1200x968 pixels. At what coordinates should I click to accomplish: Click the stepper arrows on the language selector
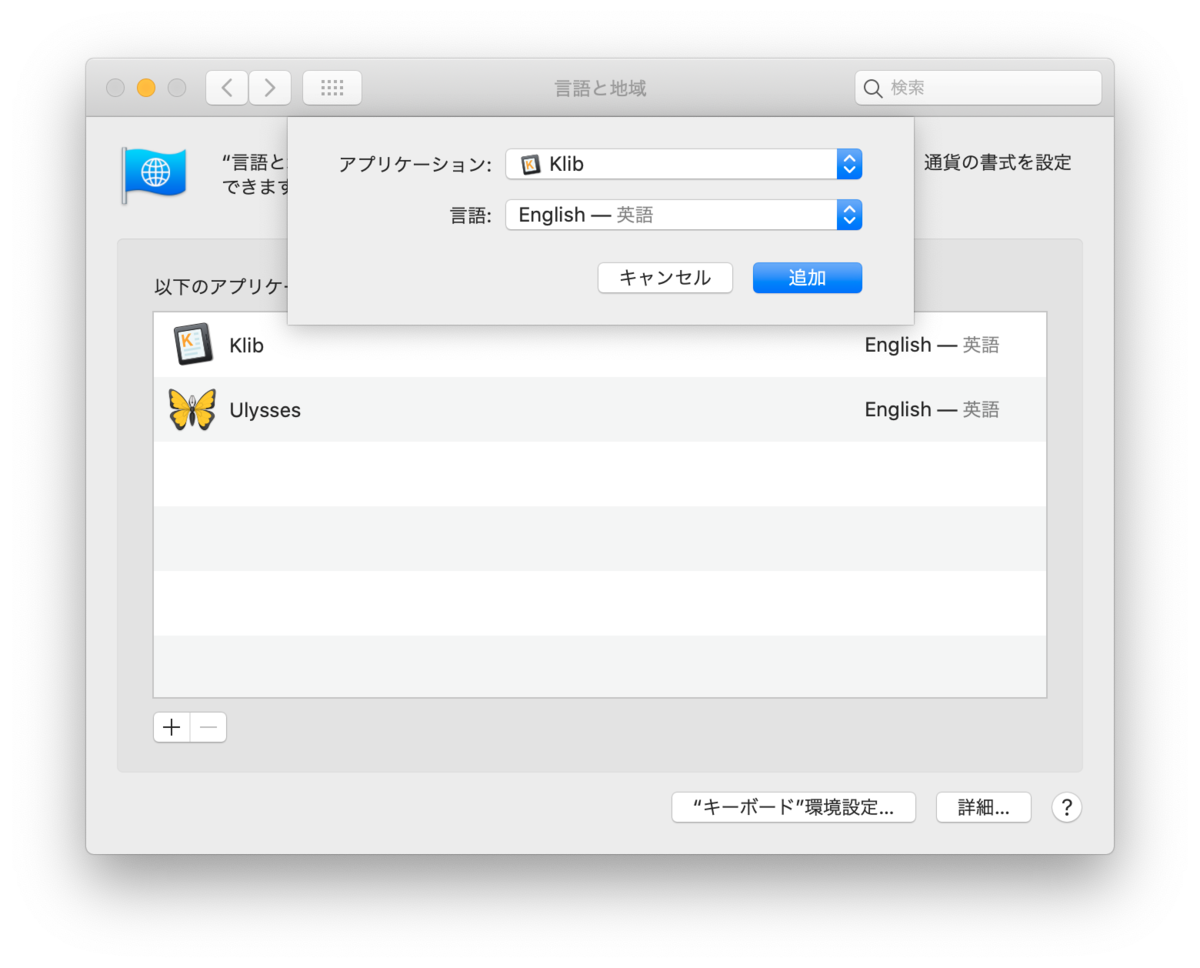click(x=849, y=214)
